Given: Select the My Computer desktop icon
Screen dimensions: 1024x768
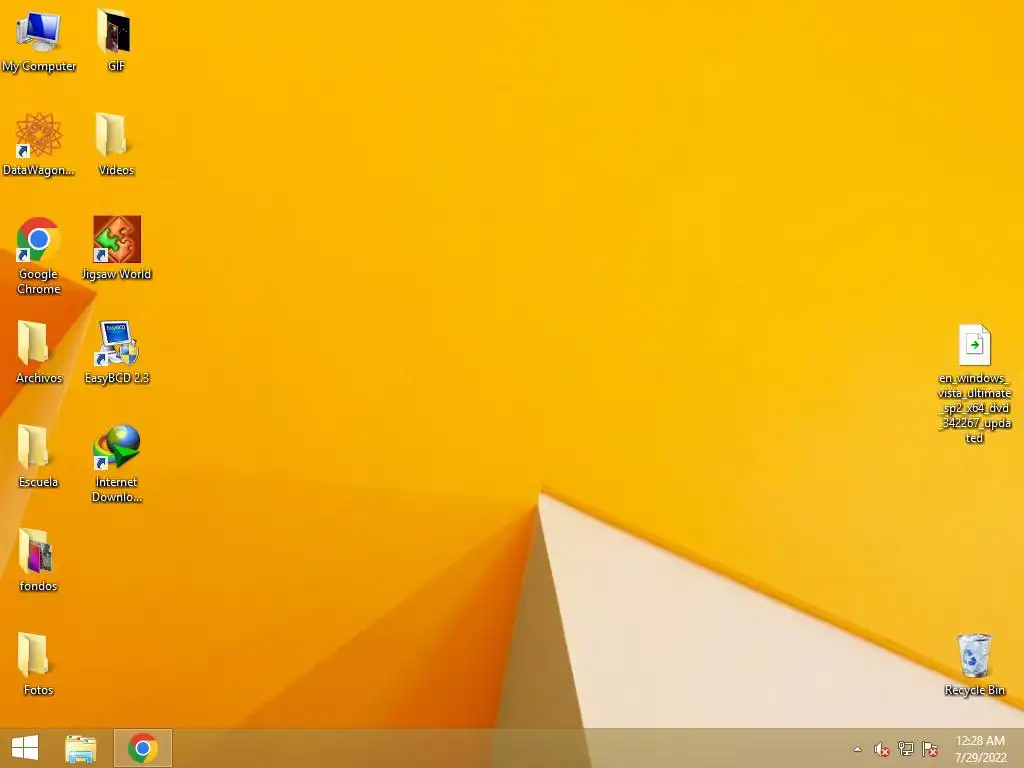Looking at the screenshot, I should 39,31.
